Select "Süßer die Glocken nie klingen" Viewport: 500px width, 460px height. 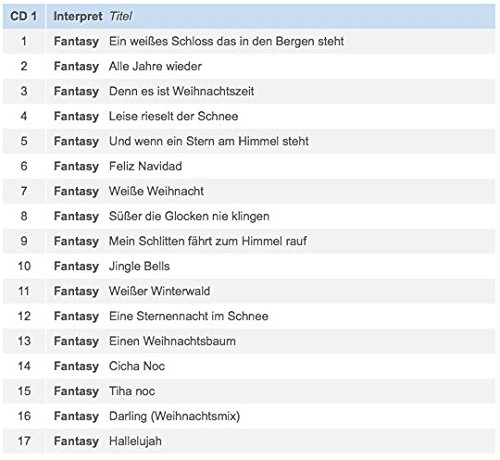(x=189, y=216)
